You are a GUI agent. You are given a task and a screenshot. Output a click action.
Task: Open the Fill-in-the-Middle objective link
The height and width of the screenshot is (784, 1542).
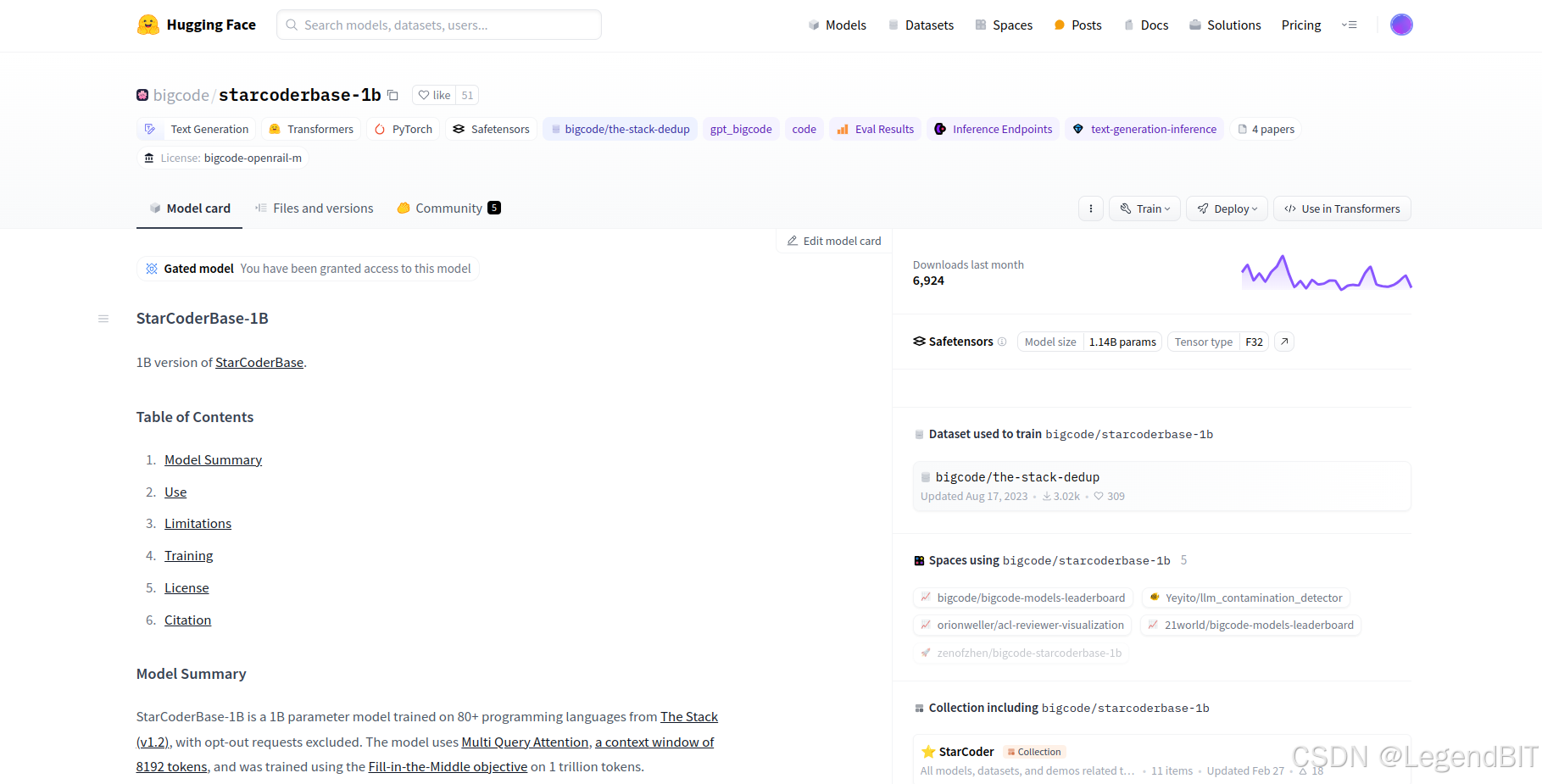(448, 767)
